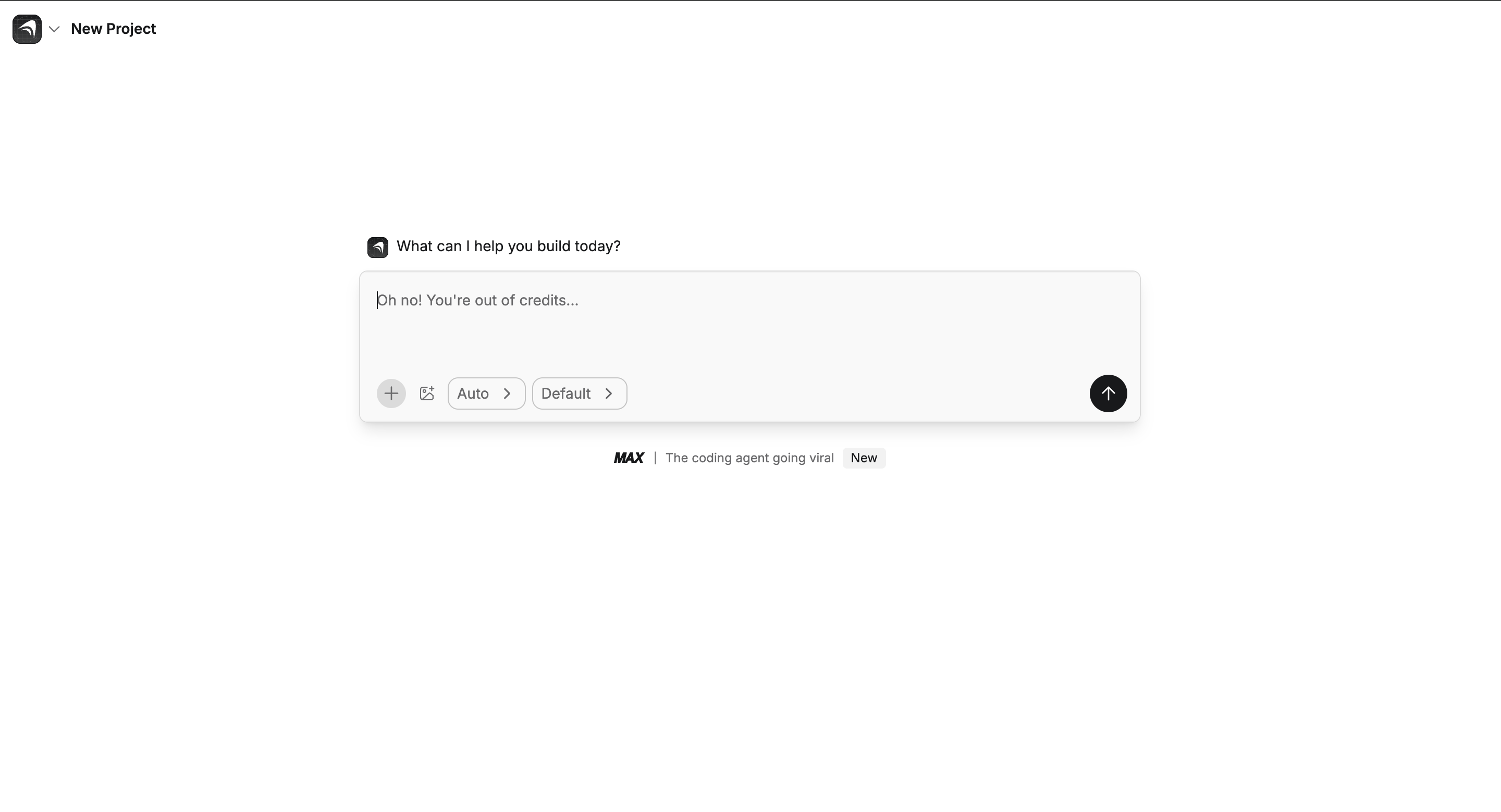Image resolution: width=1501 pixels, height=812 pixels.
Task: Expand the chevron beside the app logo
Action: tap(54, 29)
